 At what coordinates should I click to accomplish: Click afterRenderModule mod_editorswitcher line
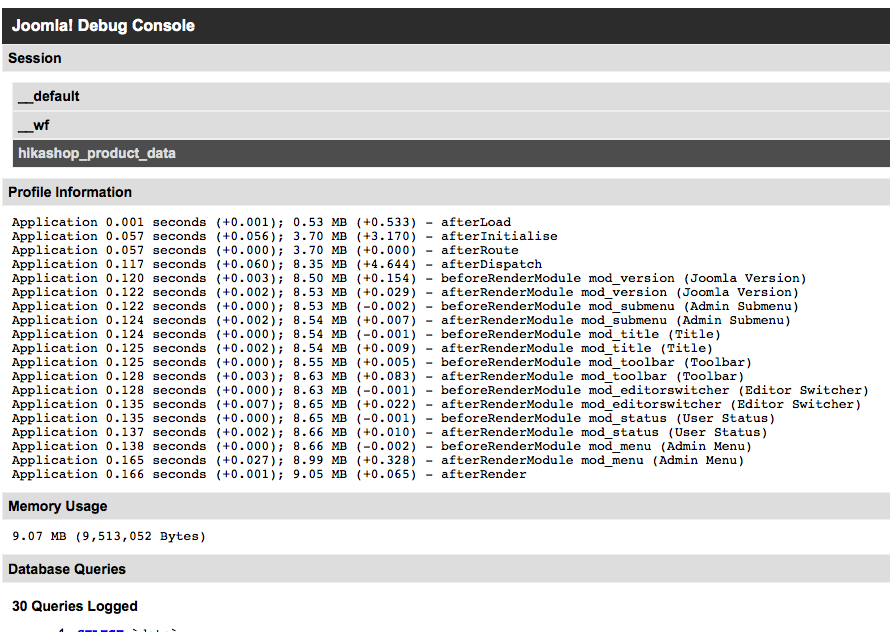[x=436, y=404]
